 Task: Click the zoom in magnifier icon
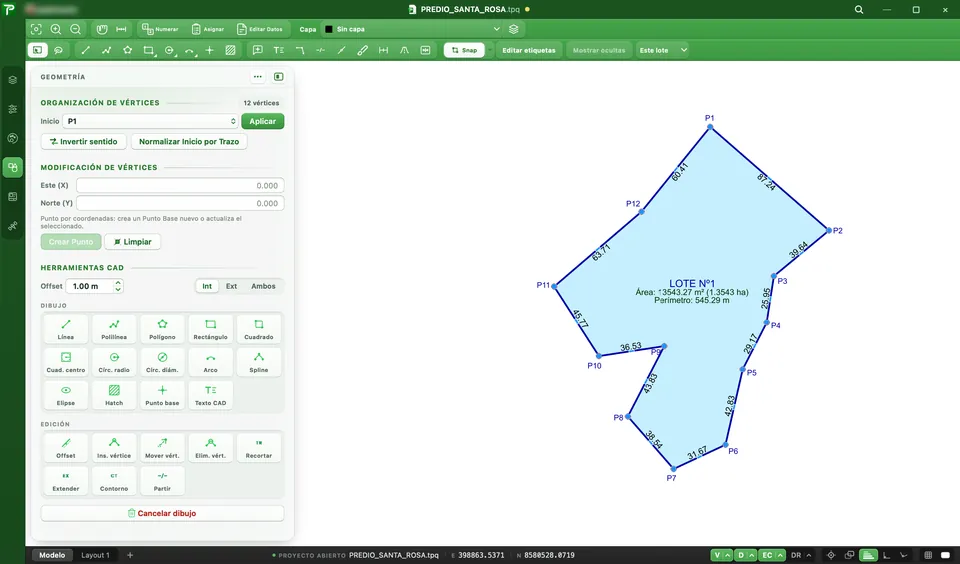tap(56, 29)
